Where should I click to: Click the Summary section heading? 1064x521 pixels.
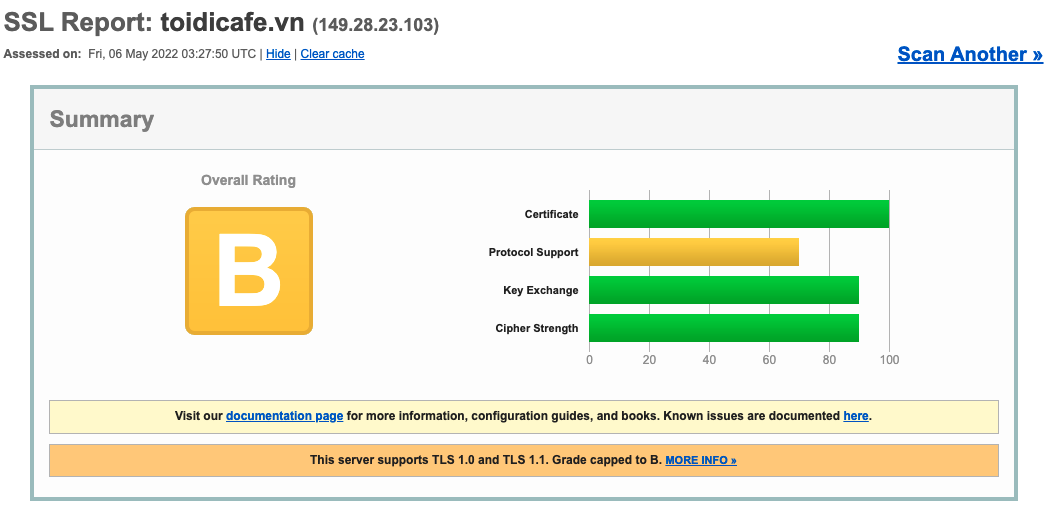click(102, 119)
